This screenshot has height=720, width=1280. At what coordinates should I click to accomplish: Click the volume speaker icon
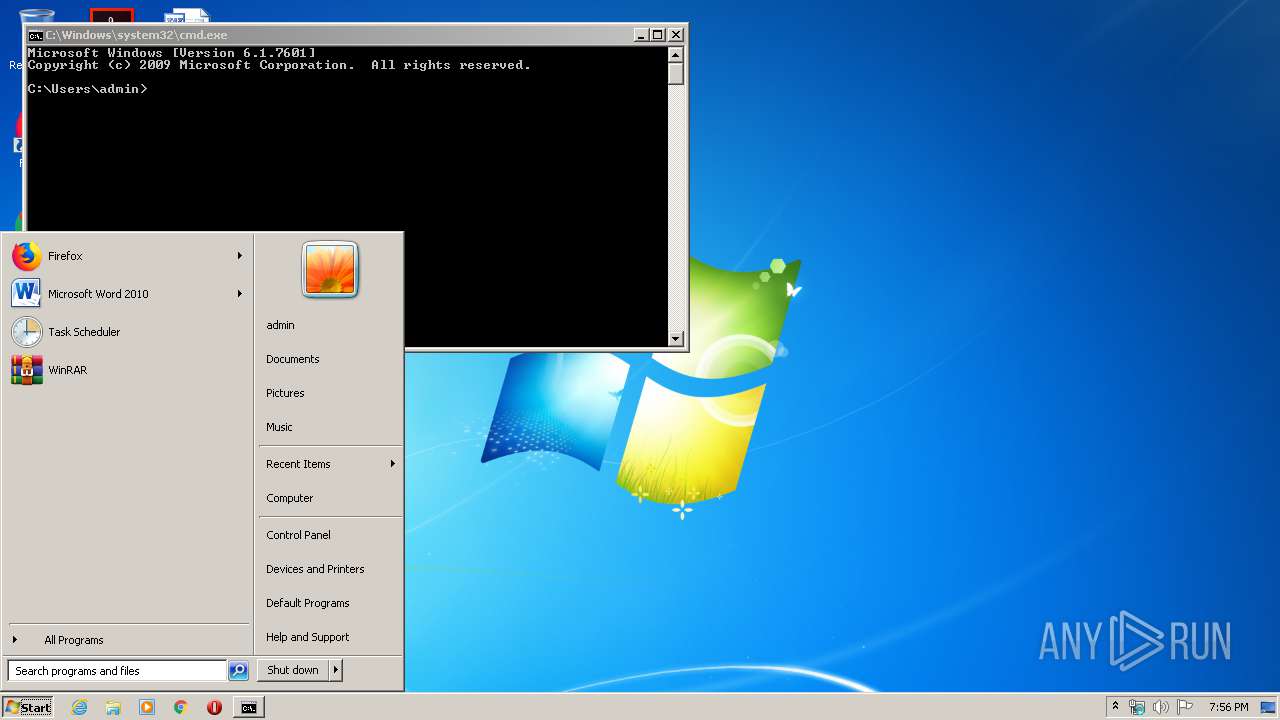[1161, 707]
